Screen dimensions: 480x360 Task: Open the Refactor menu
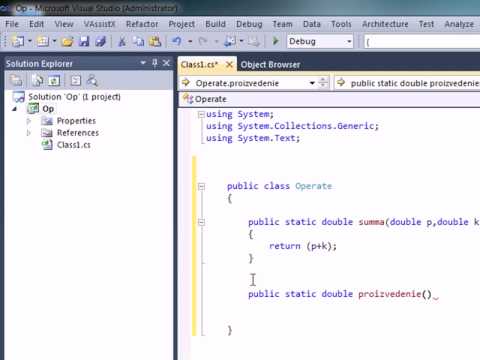tap(142, 24)
